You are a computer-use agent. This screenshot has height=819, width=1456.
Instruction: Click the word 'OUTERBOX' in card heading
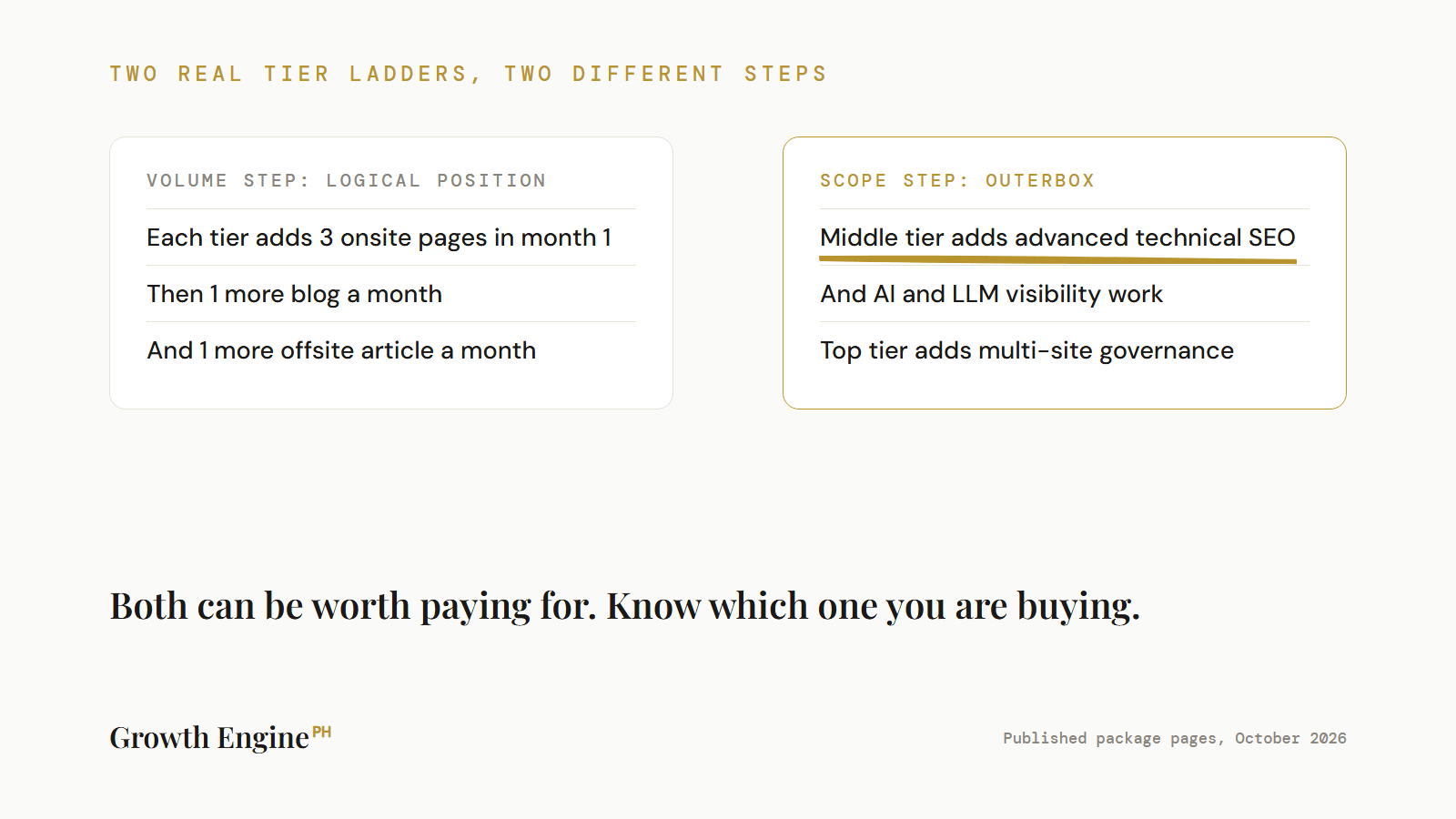[1040, 180]
